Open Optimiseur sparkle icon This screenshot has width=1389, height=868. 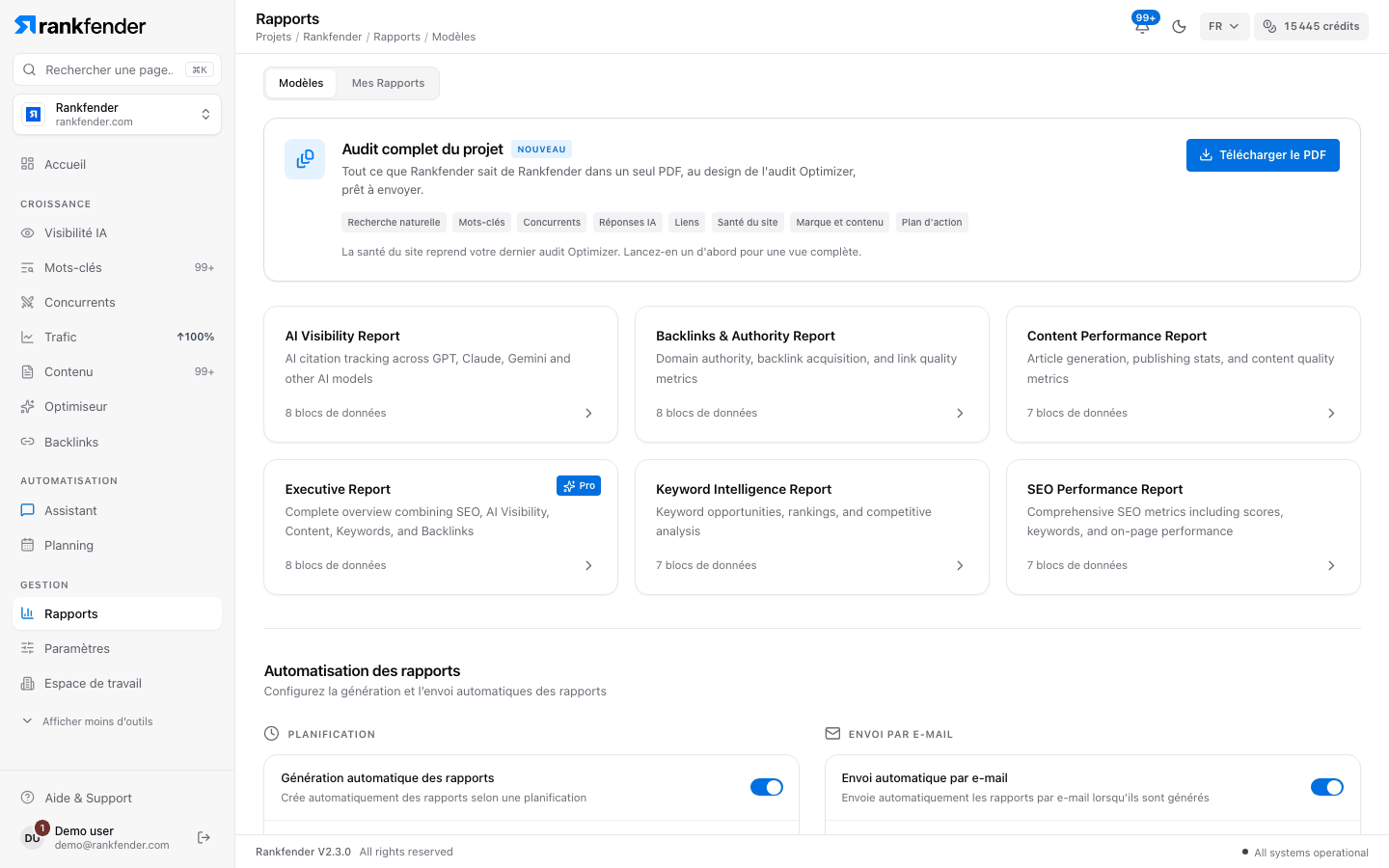28,406
